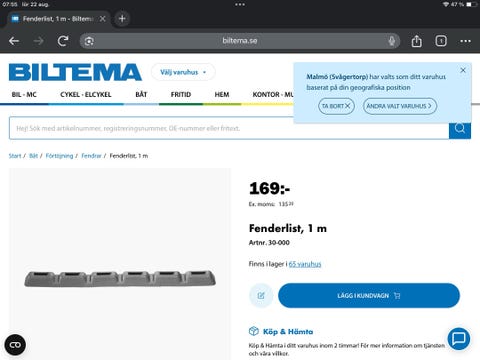The width and height of the screenshot is (480, 360).
Task: Open the BÅT menu category
Action: pyautogui.click(x=141, y=95)
